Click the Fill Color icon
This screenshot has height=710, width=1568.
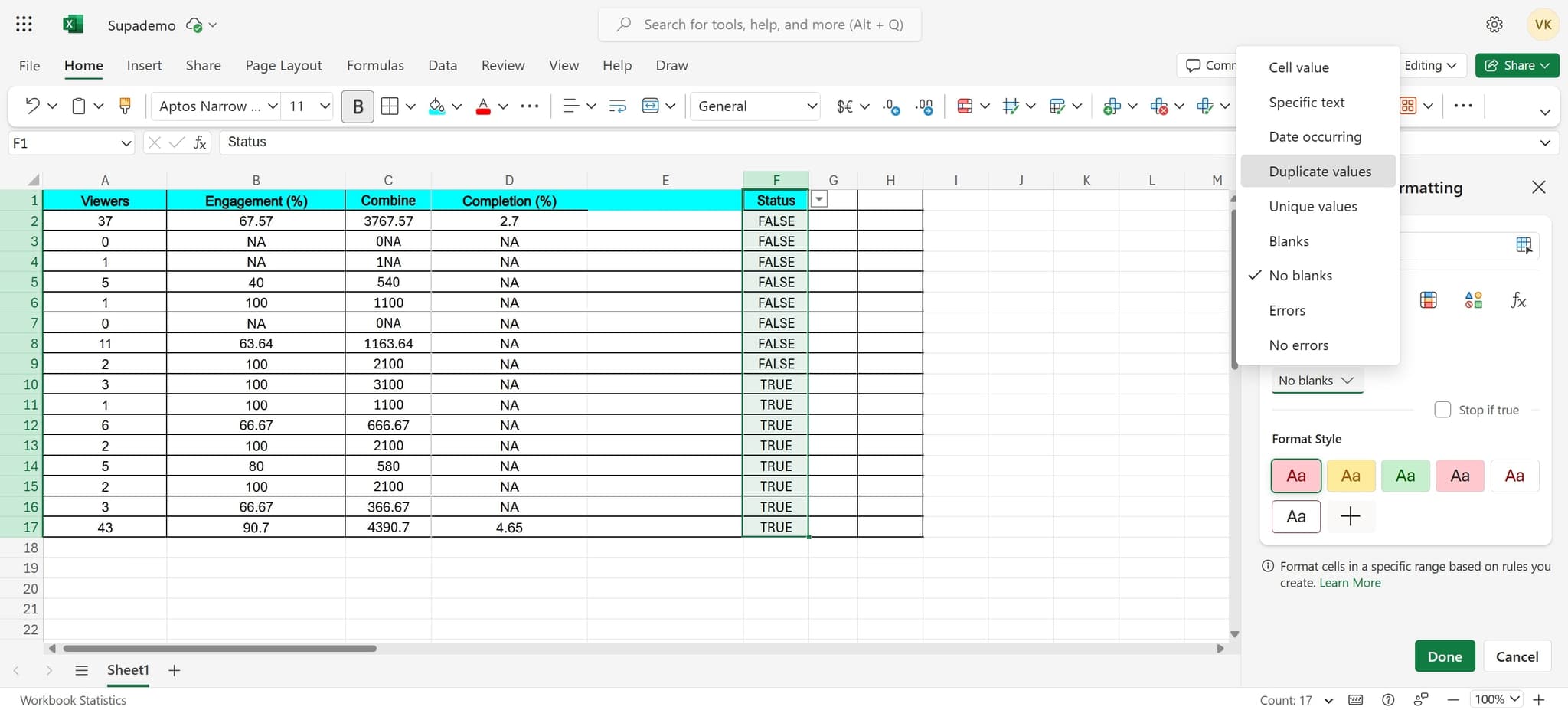(x=437, y=106)
